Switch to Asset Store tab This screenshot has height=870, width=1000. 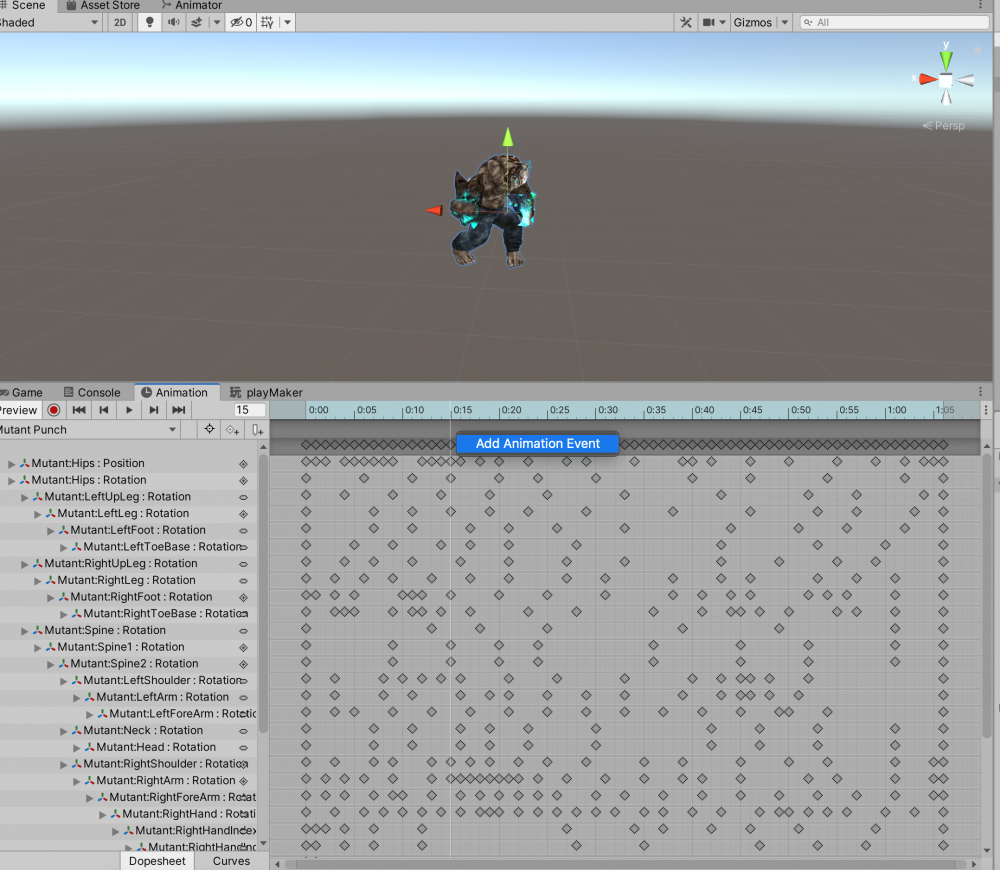tap(103, 5)
